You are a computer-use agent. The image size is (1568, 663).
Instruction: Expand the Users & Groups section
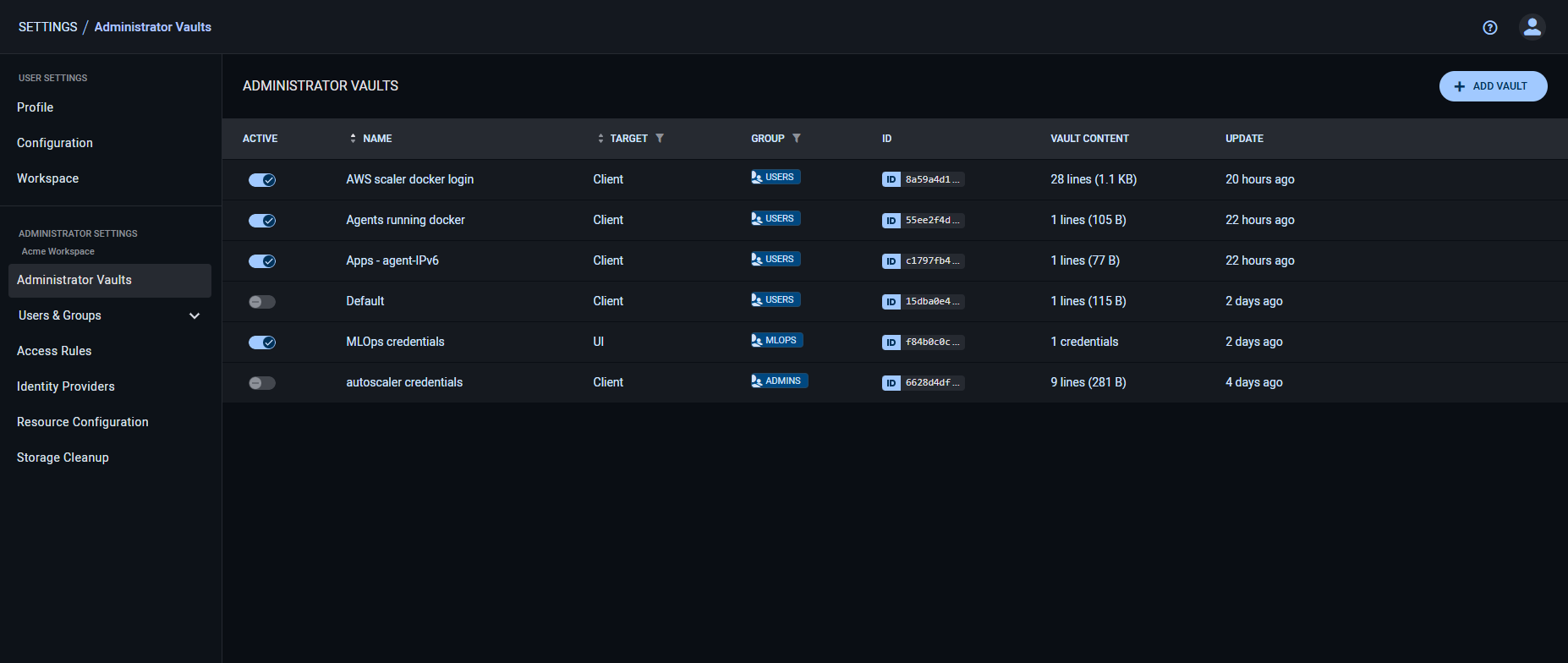pos(195,315)
